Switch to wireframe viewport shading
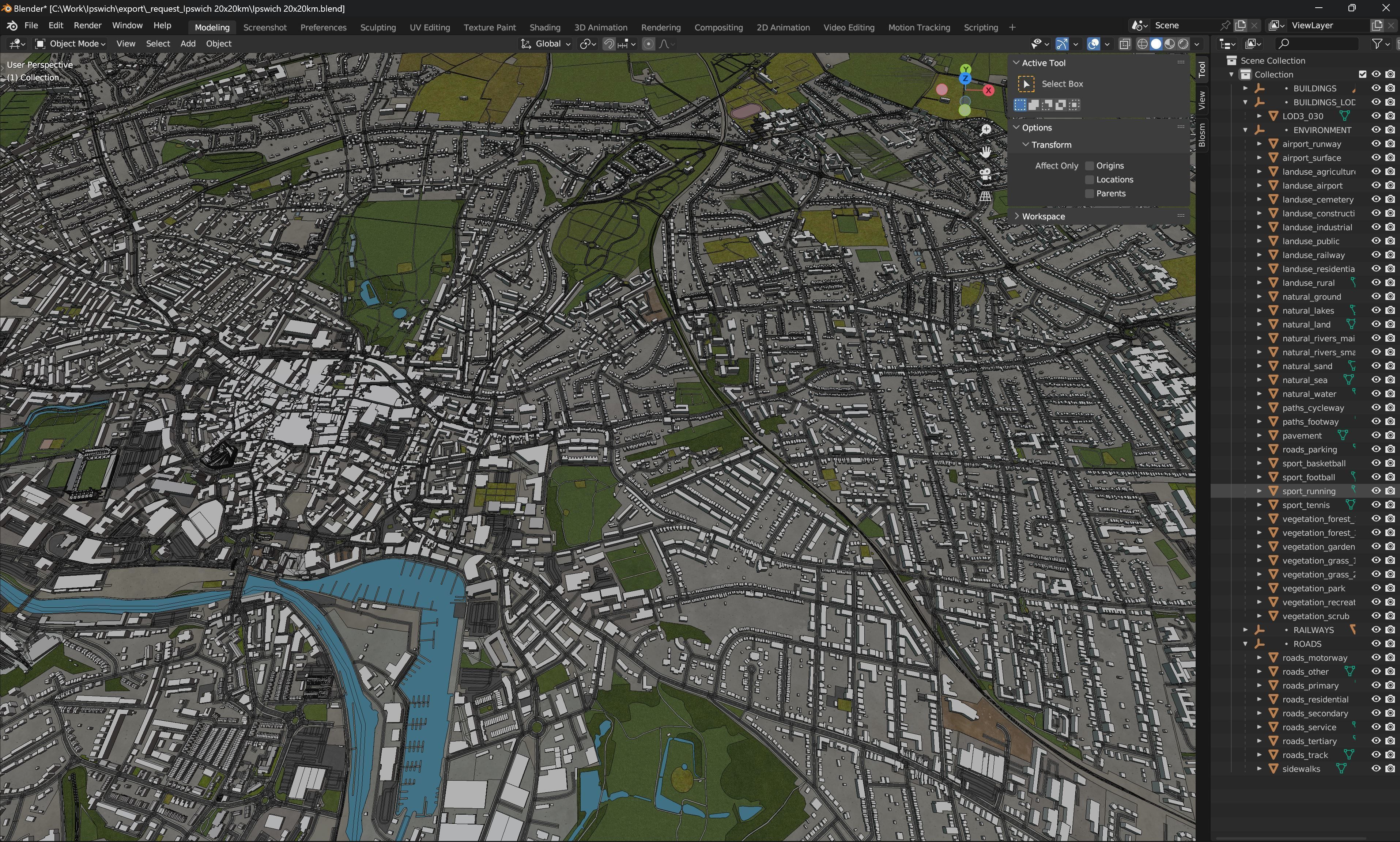The image size is (1400, 842). coord(1142,44)
